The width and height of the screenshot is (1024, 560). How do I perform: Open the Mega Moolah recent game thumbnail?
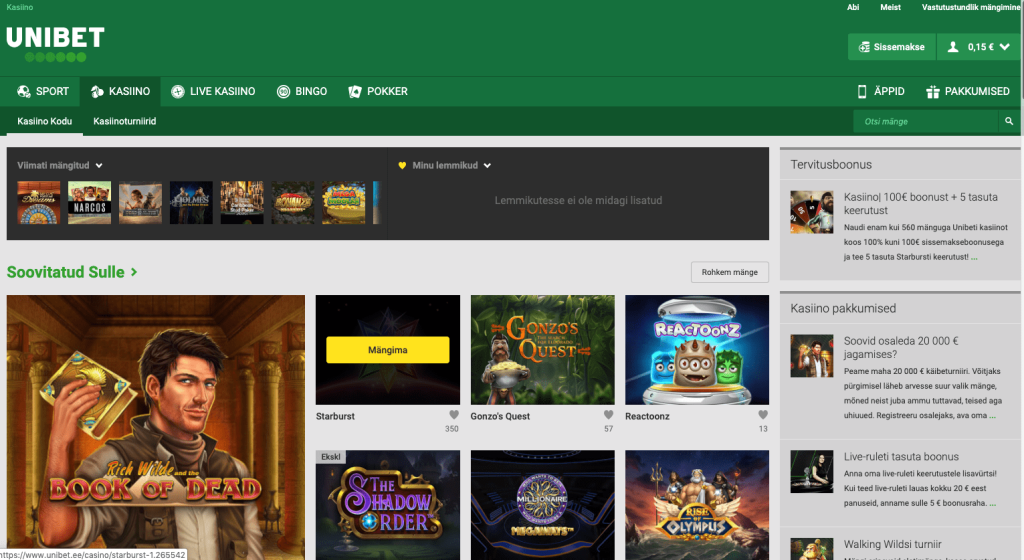[344, 203]
